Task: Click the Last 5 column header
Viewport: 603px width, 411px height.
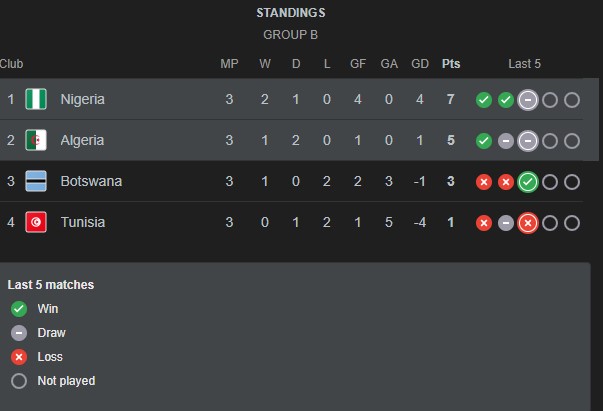Action: (524, 64)
